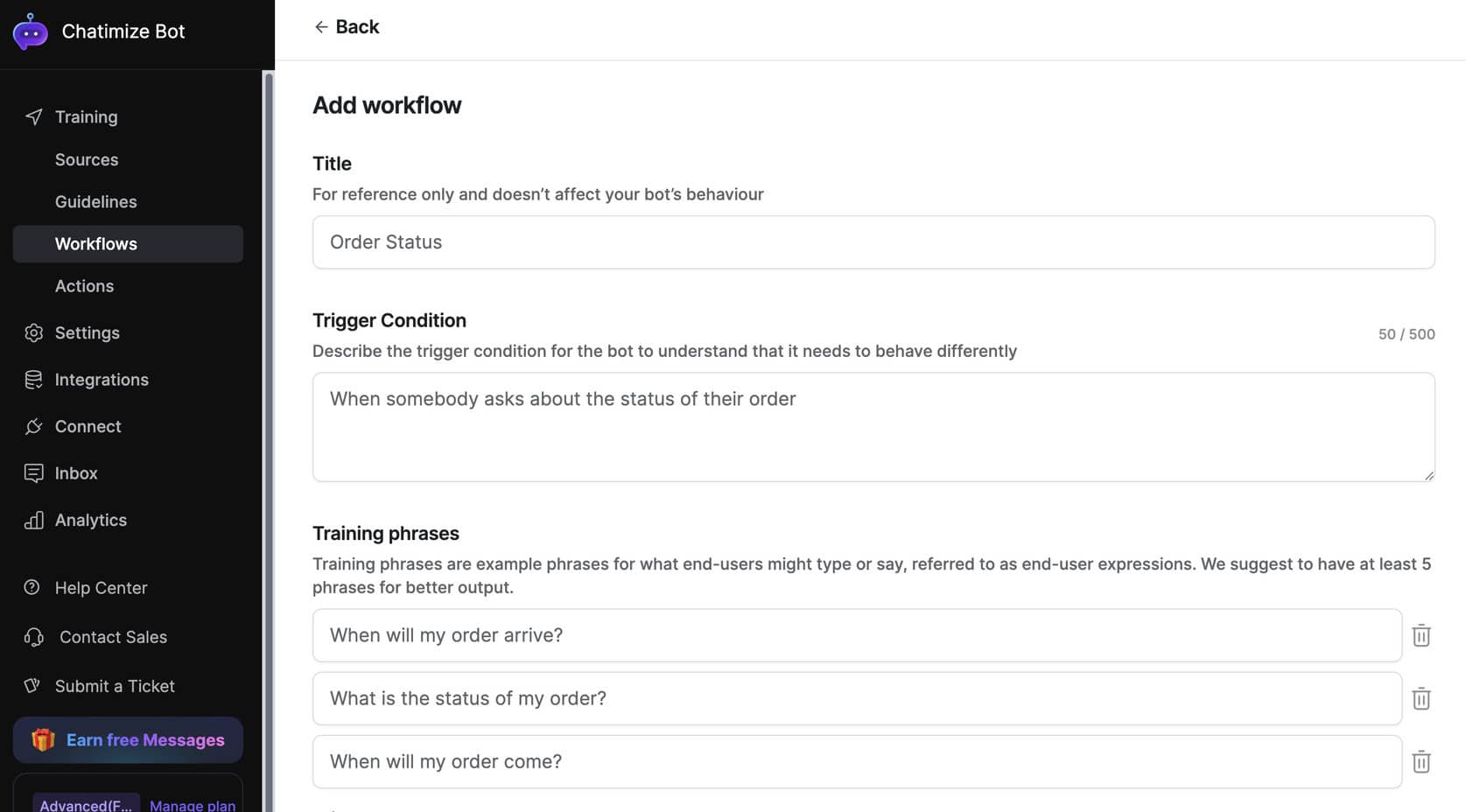Click the Inbox message icon

tap(34, 473)
